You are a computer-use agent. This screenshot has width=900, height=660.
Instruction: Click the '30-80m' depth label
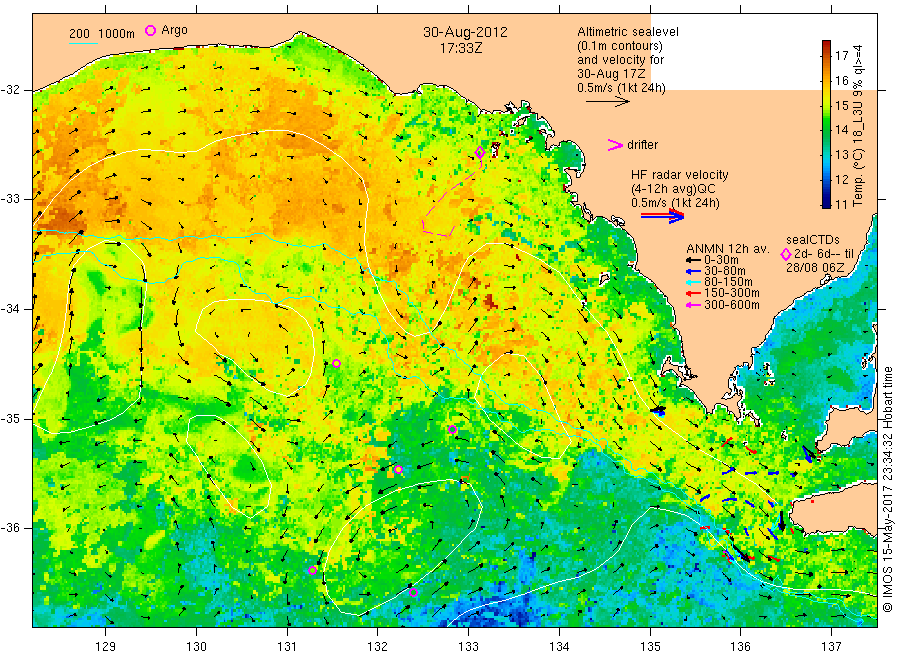click(x=725, y=271)
